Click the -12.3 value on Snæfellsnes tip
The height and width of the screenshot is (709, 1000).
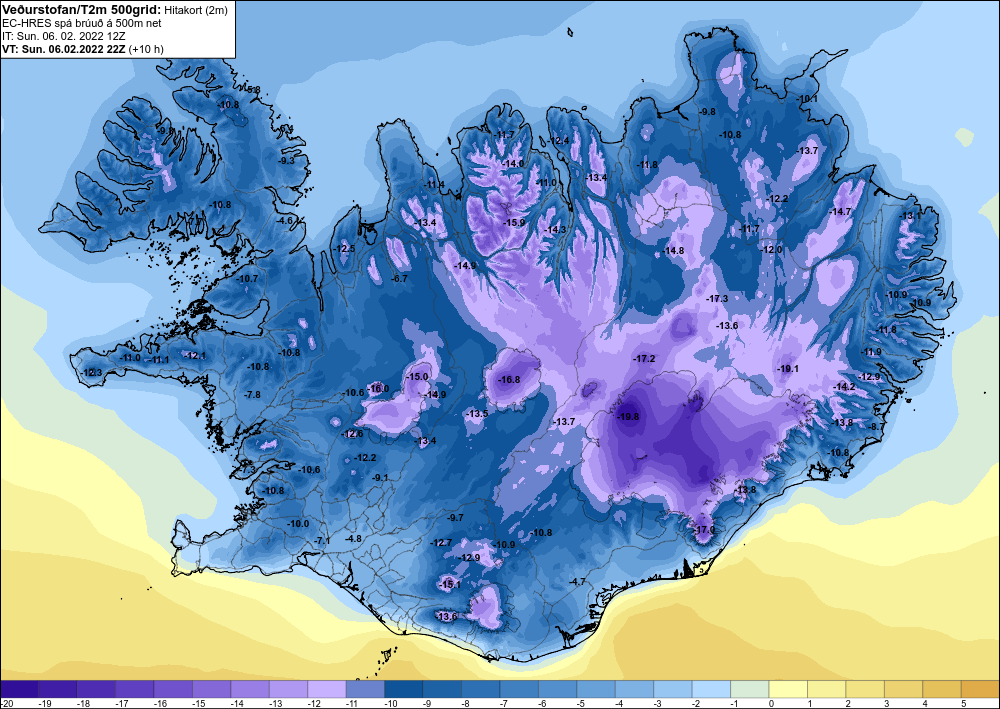[91, 372]
